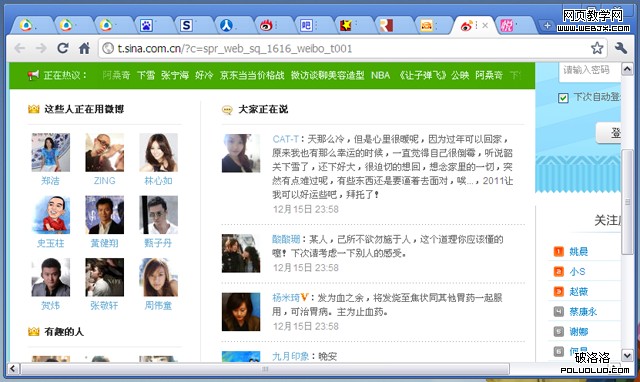Open ranked user 赵薇

[578, 291]
